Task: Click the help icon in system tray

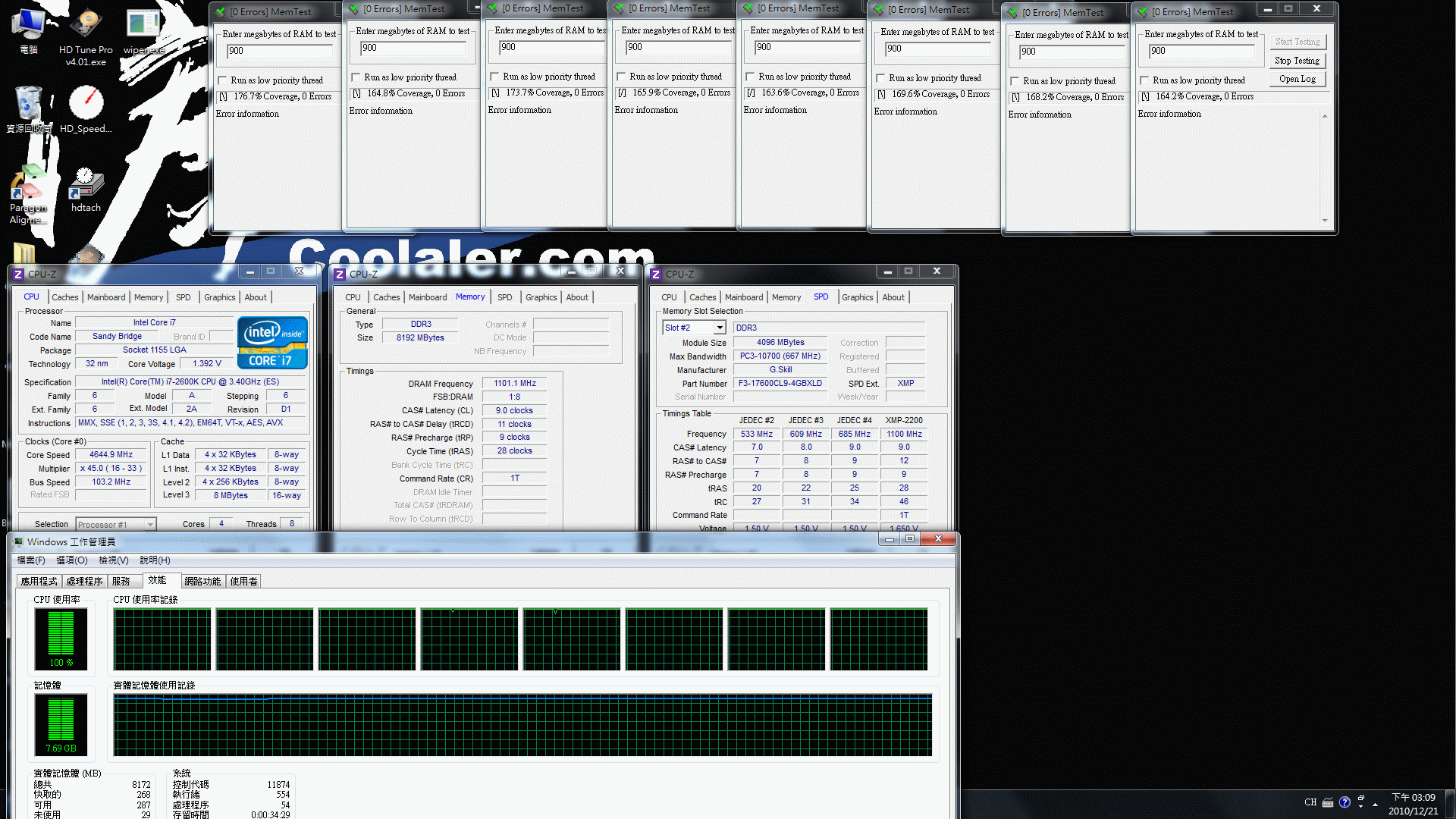Action: click(x=1345, y=802)
